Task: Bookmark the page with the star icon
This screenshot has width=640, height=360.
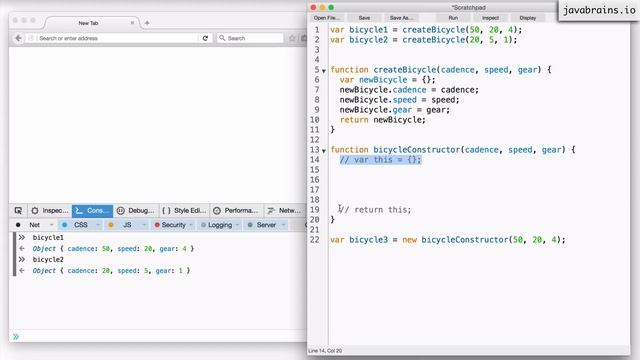Action: [292, 38]
